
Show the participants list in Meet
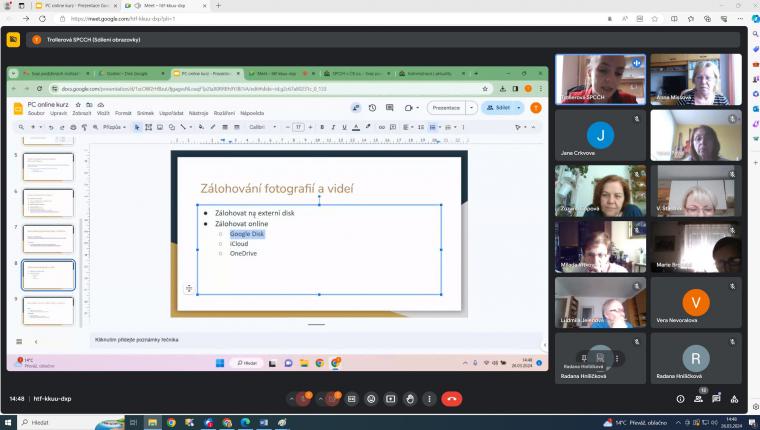click(698, 399)
